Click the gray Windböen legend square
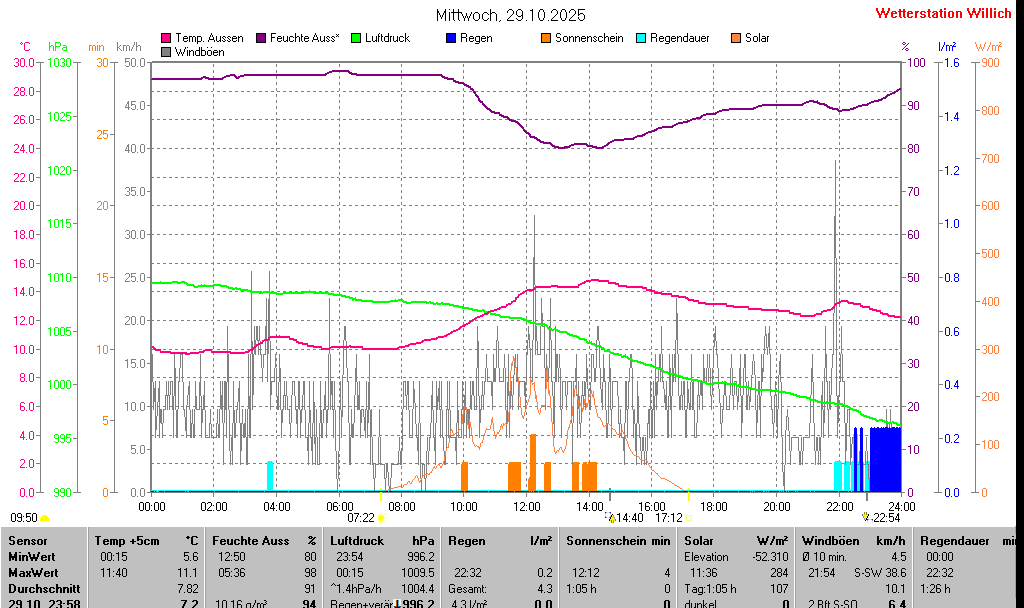This screenshot has width=1024, height=608. point(166,51)
